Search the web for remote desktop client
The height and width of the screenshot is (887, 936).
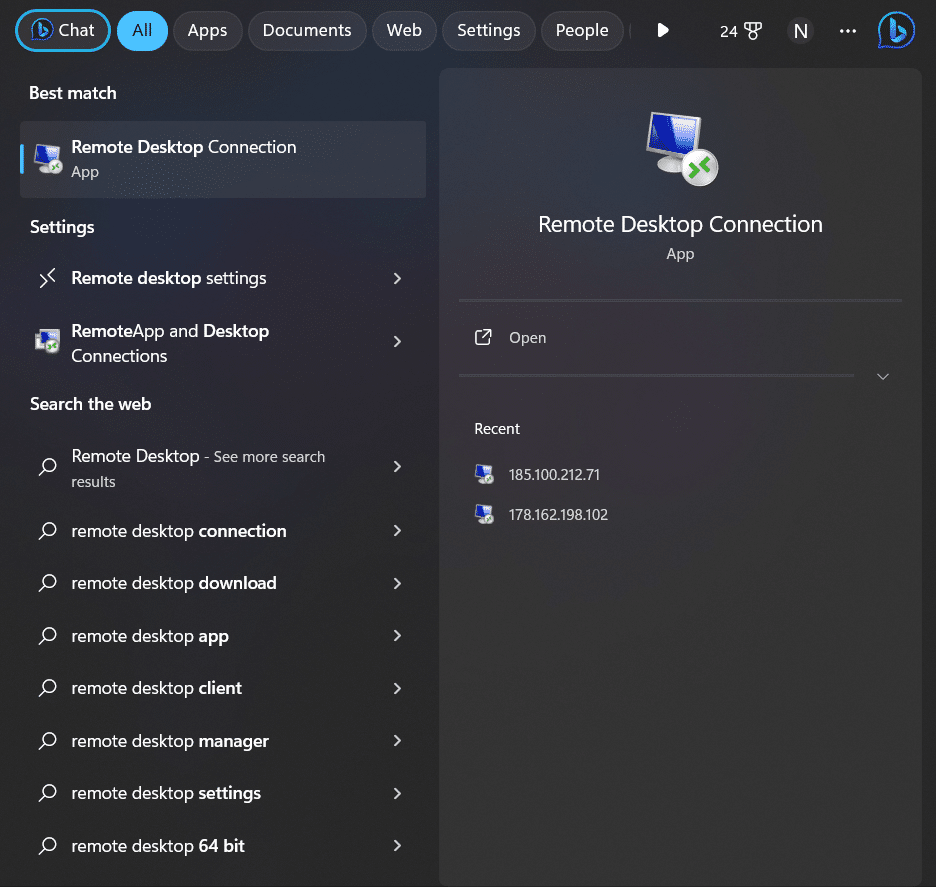pyautogui.click(x=223, y=688)
